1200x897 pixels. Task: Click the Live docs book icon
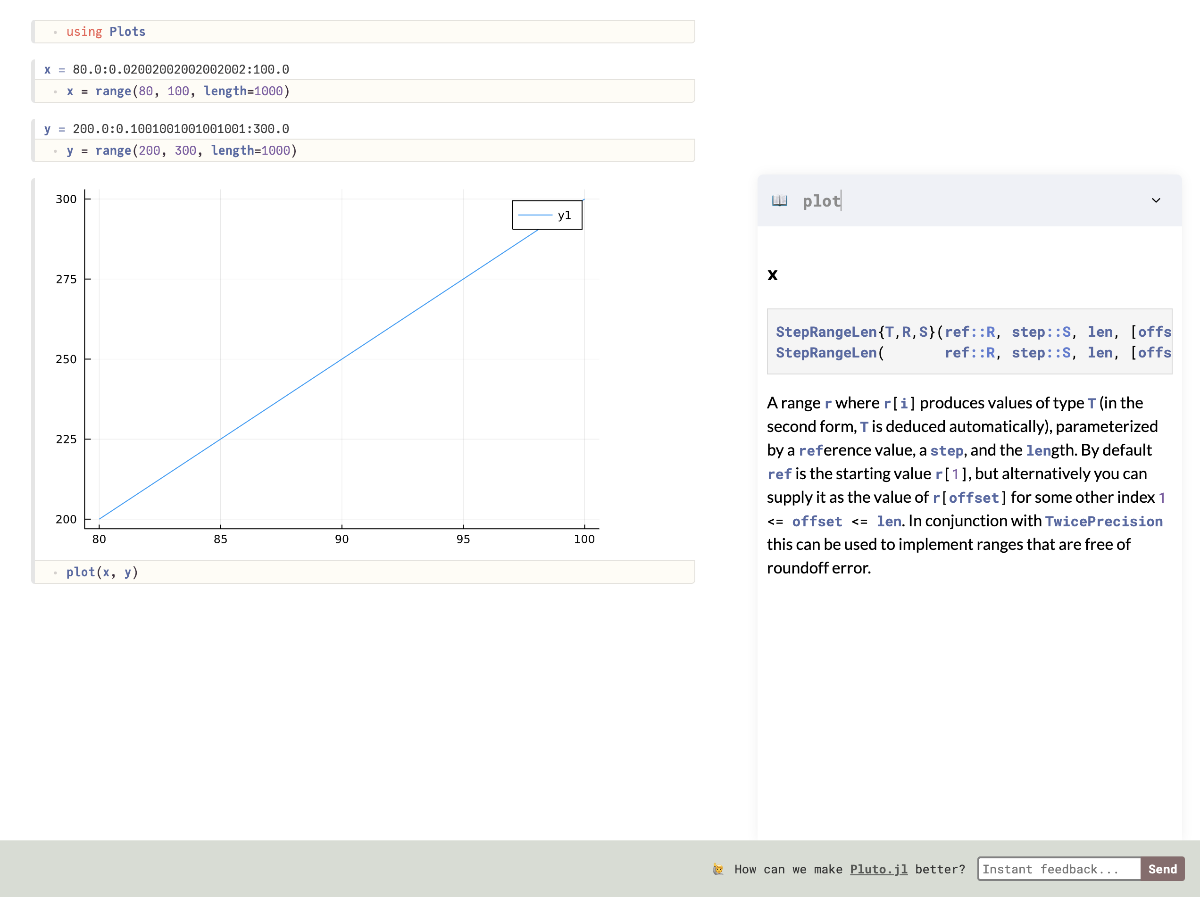(x=780, y=201)
